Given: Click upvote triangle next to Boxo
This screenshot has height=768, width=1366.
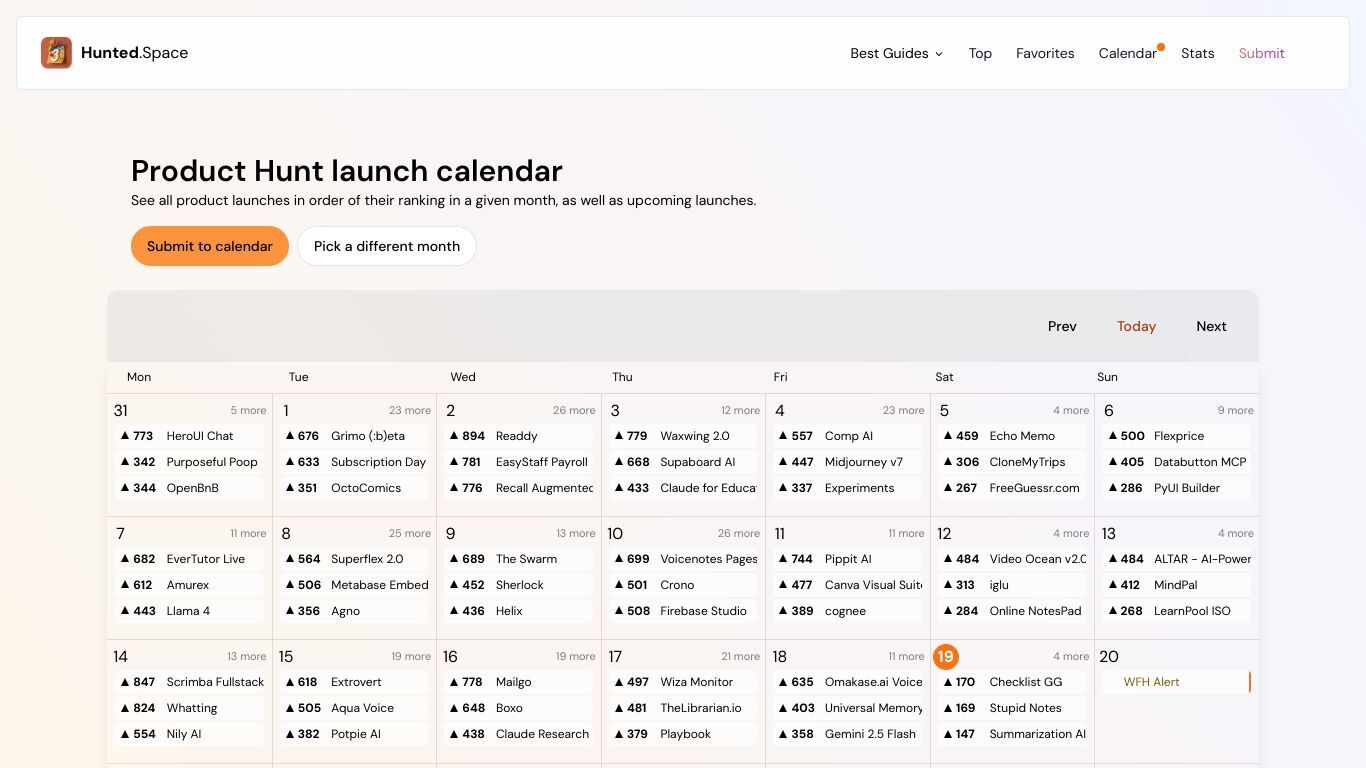Looking at the screenshot, I should [454, 708].
